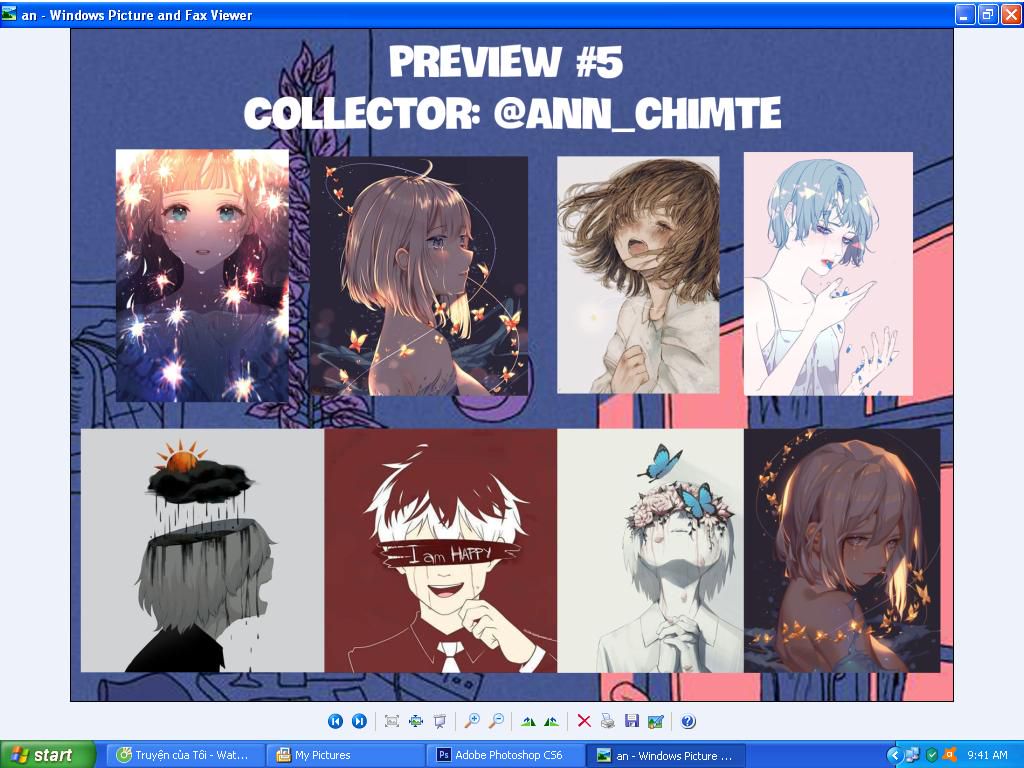Screen dimensions: 1024x768
Task: Open the green shield security tray icon
Action: pos(932,755)
